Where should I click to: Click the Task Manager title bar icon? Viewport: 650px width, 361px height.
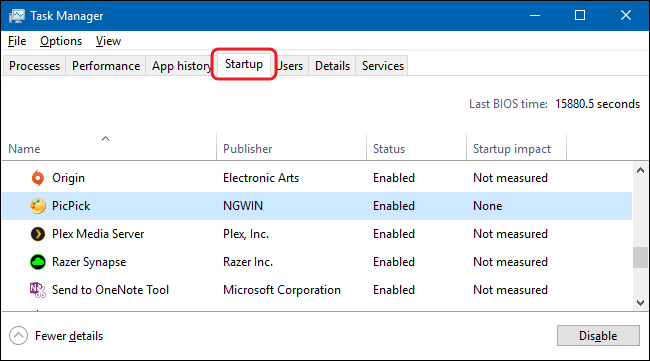[x=17, y=16]
